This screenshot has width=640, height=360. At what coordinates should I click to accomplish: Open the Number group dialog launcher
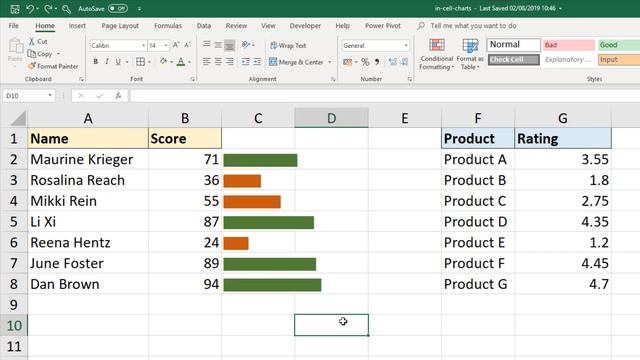click(409, 79)
